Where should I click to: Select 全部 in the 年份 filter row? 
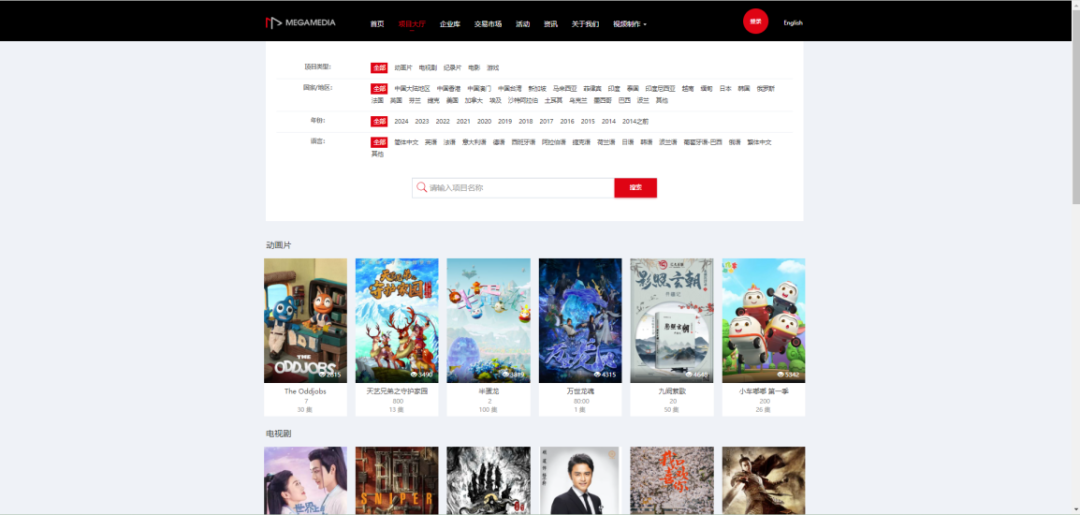379,121
